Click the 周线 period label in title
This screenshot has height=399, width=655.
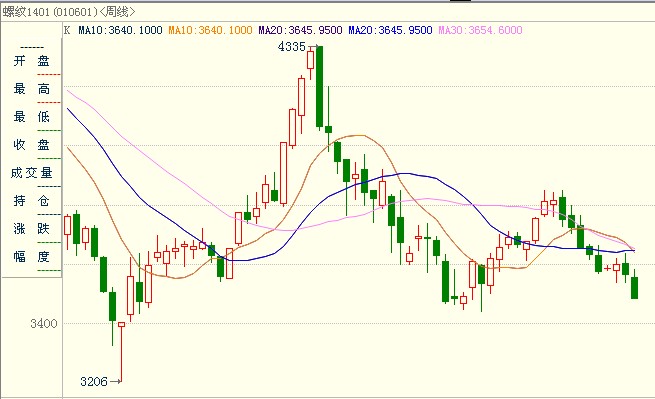(117, 12)
